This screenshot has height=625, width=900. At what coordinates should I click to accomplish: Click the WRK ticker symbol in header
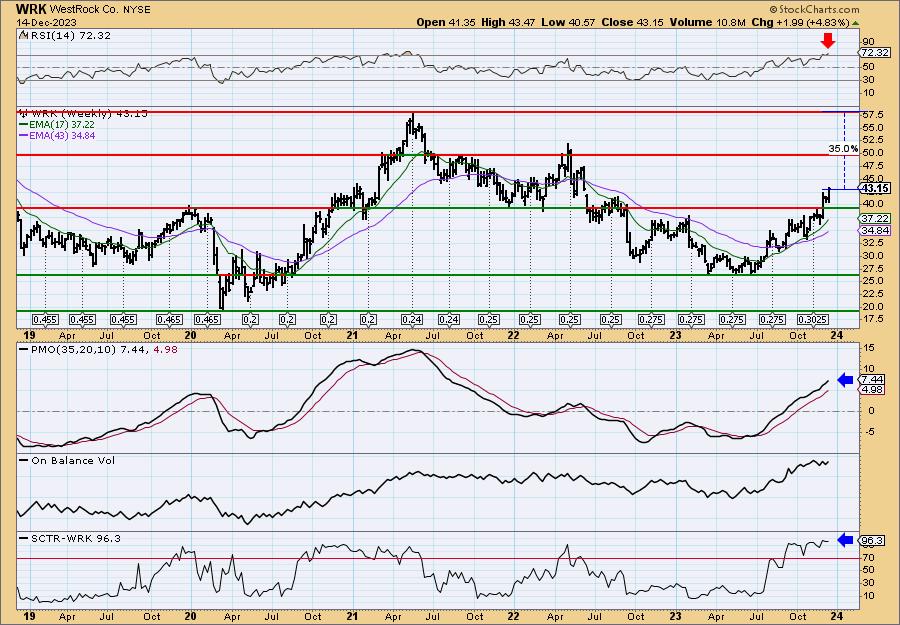point(31,9)
